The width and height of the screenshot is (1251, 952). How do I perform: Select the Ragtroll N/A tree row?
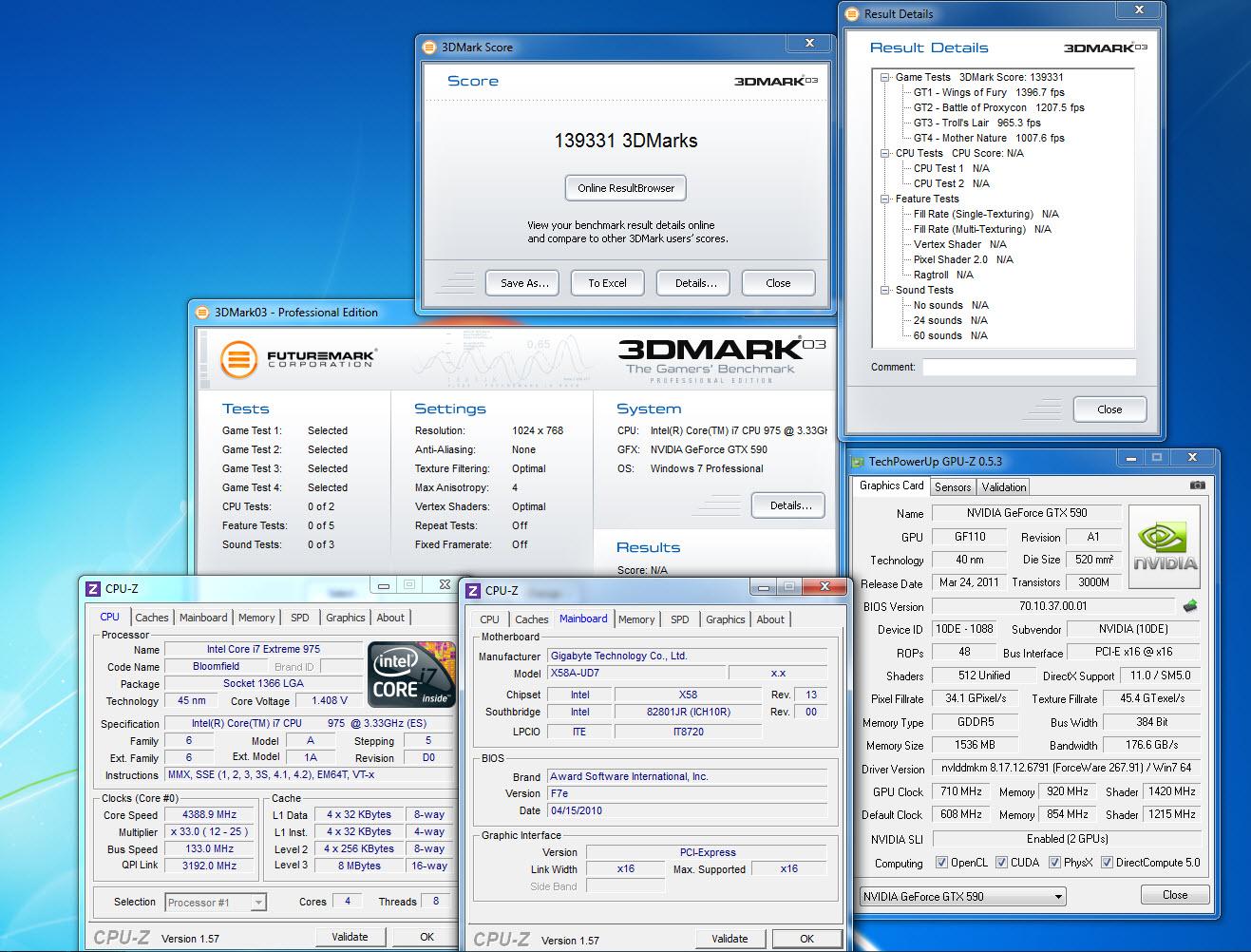(943, 275)
